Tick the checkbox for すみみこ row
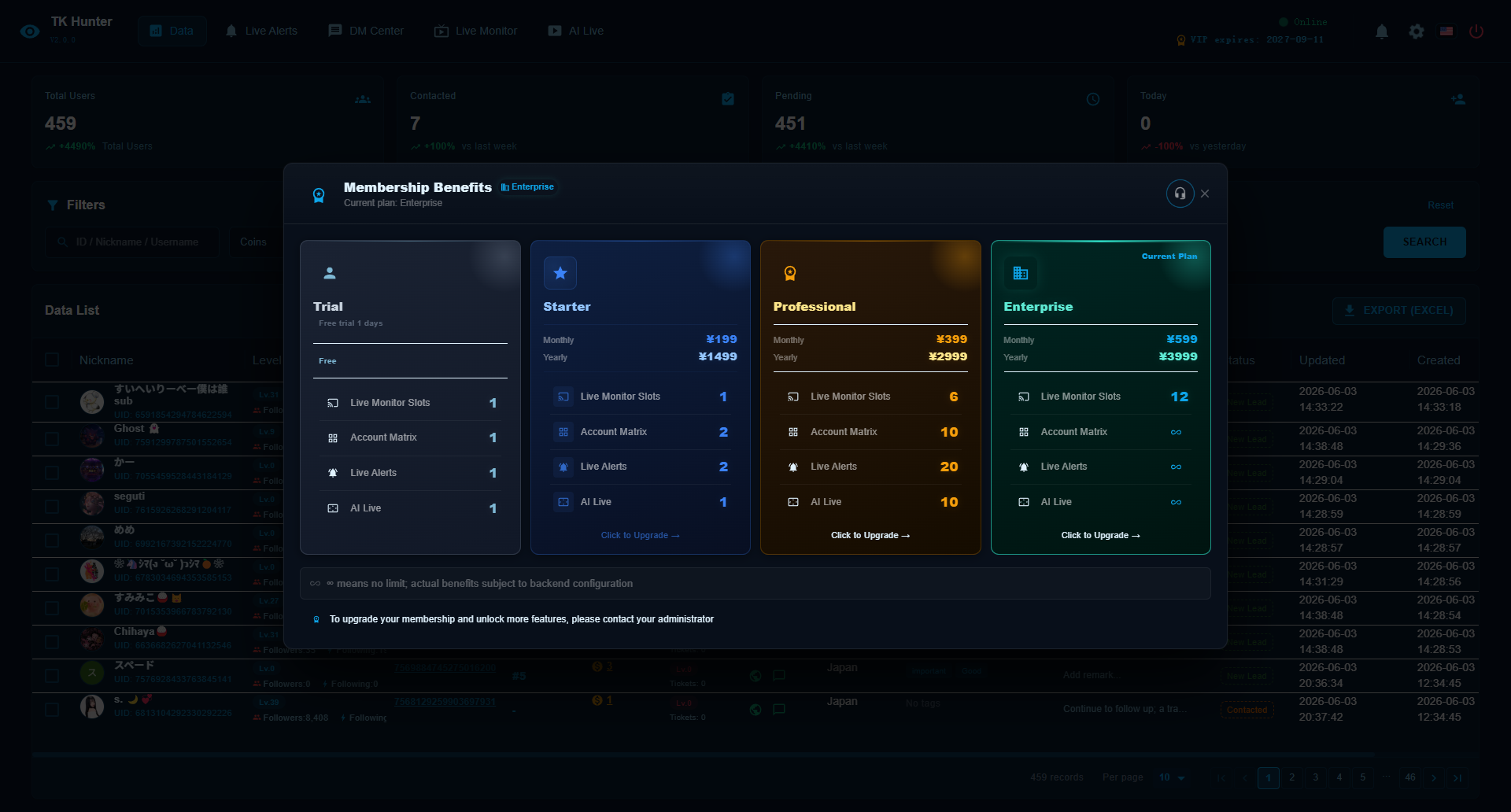1511x812 pixels. coord(52,608)
